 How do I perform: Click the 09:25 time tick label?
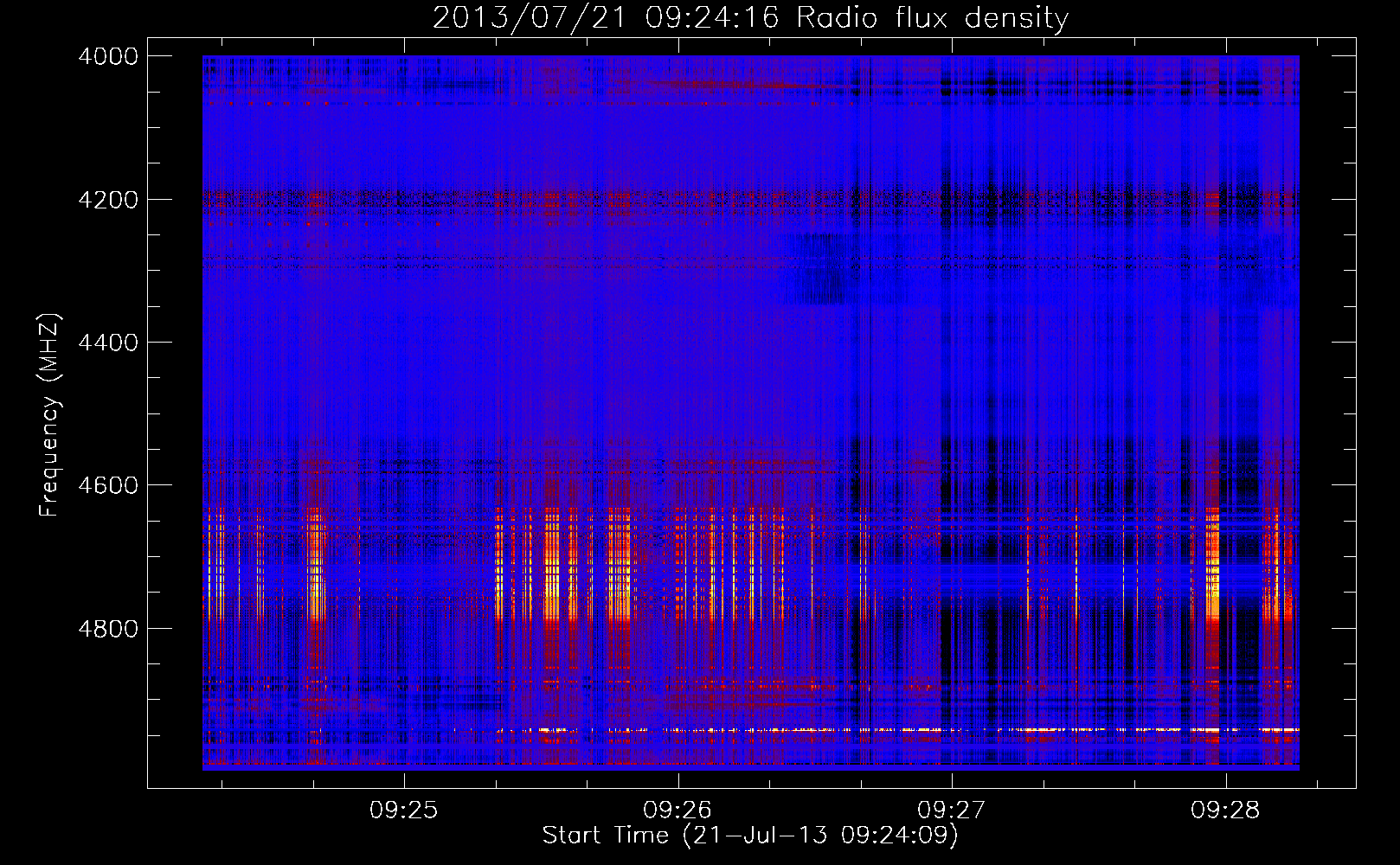tap(404, 811)
